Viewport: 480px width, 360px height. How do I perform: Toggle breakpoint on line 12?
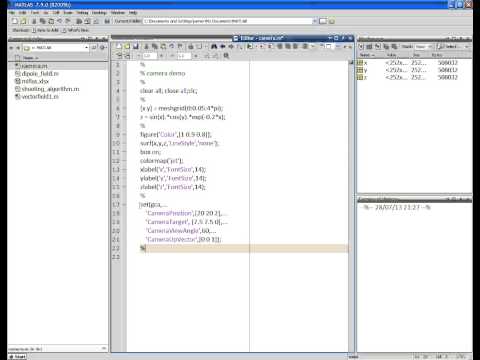(124, 161)
